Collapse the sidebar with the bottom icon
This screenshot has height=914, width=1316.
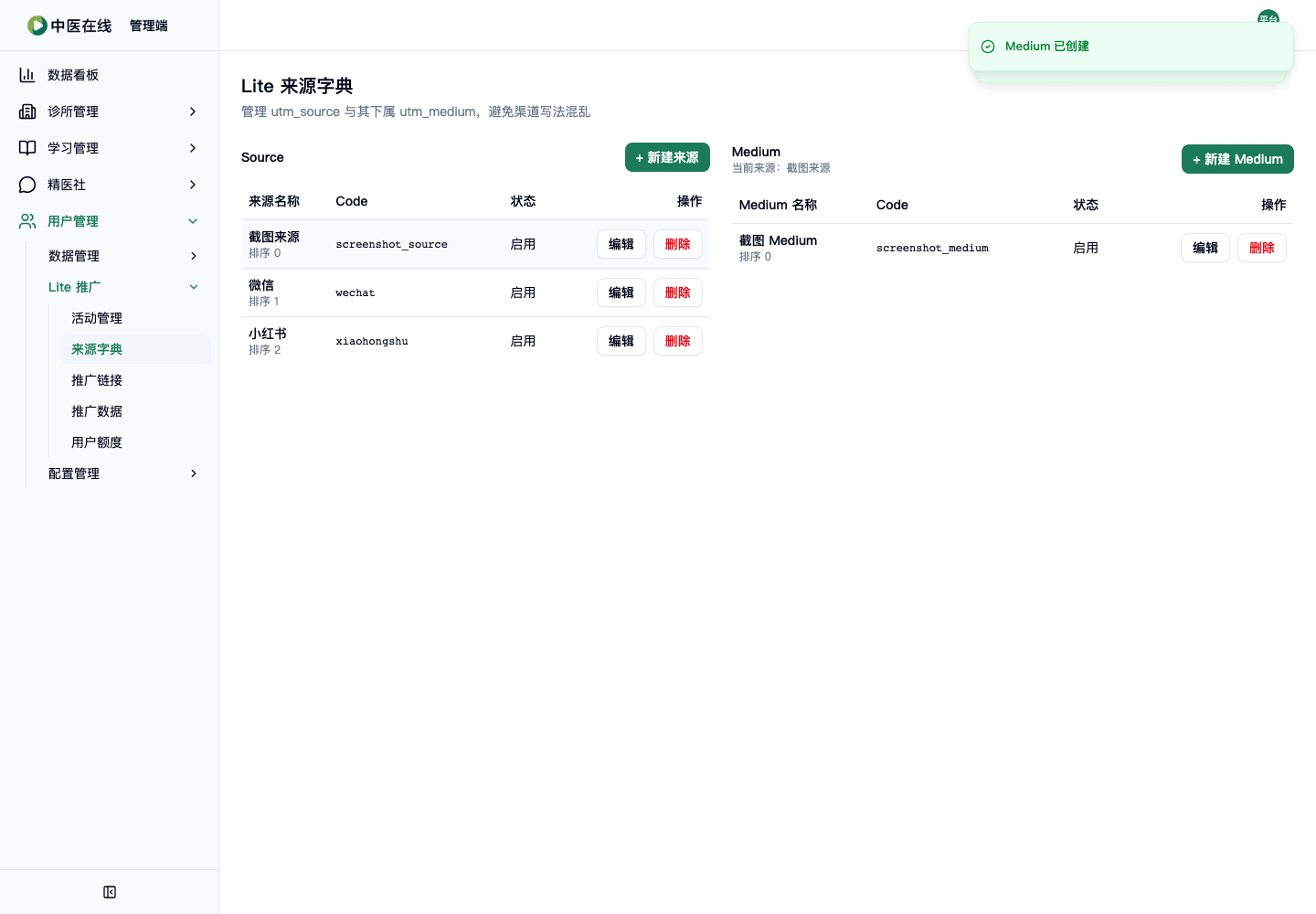tap(110, 892)
